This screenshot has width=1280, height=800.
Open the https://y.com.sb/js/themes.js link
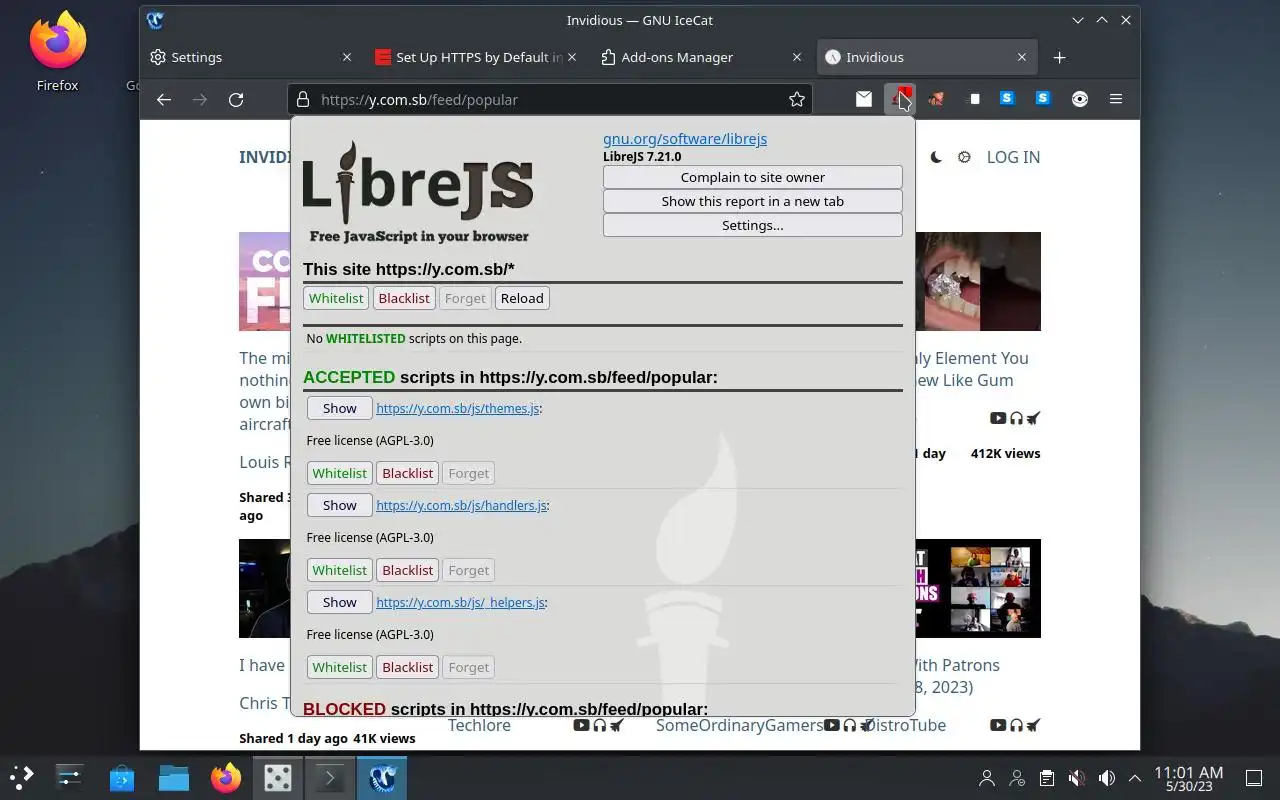coord(458,408)
